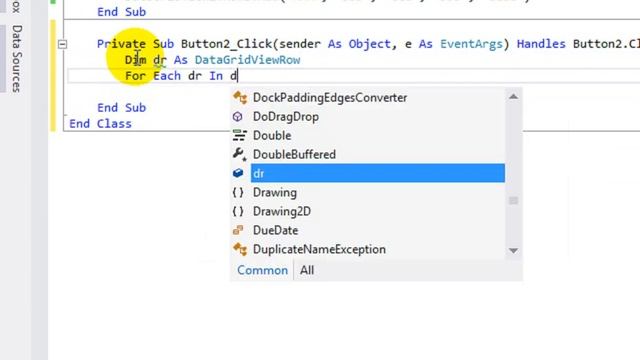Click the structure icon beside Double
The width and height of the screenshot is (640, 360).
240,136
